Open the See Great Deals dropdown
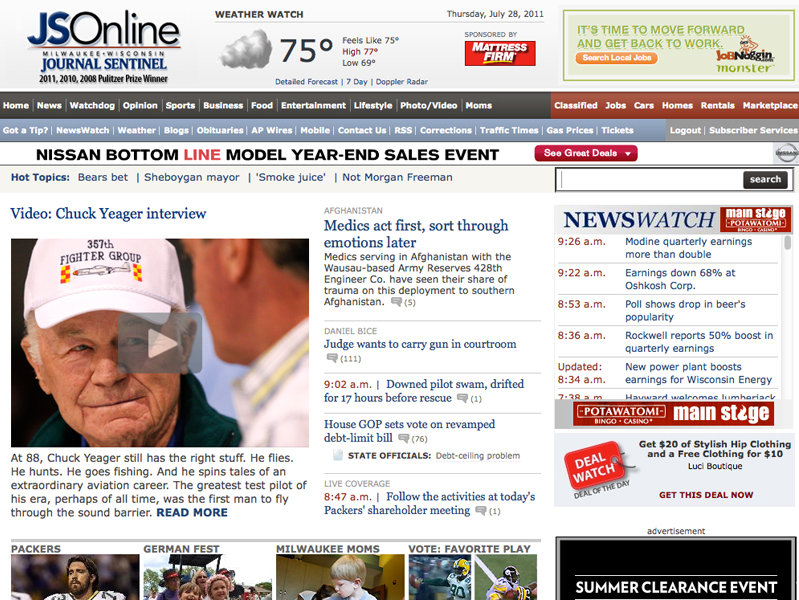The height and width of the screenshot is (600, 799). click(x=585, y=153)
